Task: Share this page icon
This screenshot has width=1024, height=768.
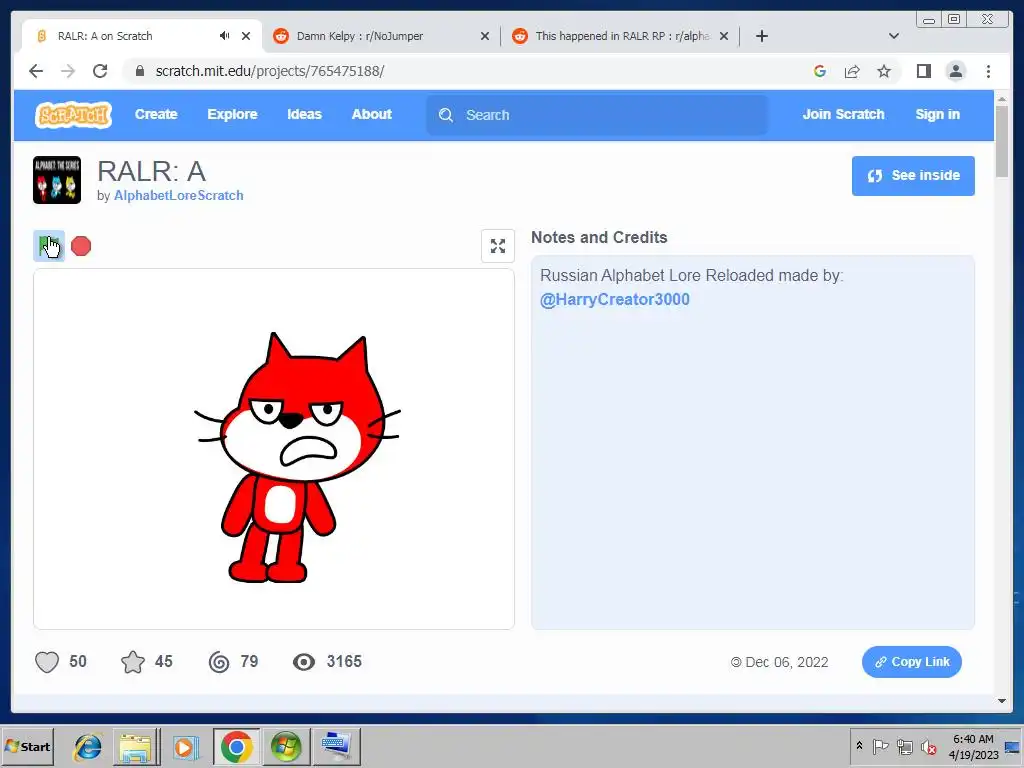Action: (852, 71)
